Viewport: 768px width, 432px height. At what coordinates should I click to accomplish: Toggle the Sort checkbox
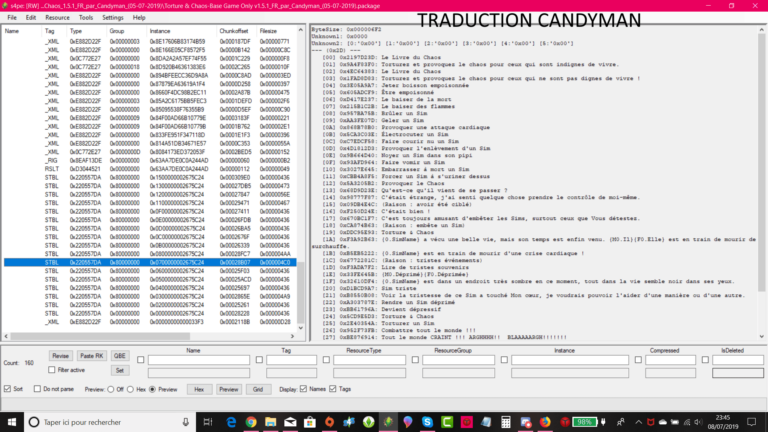pos(7,389)
